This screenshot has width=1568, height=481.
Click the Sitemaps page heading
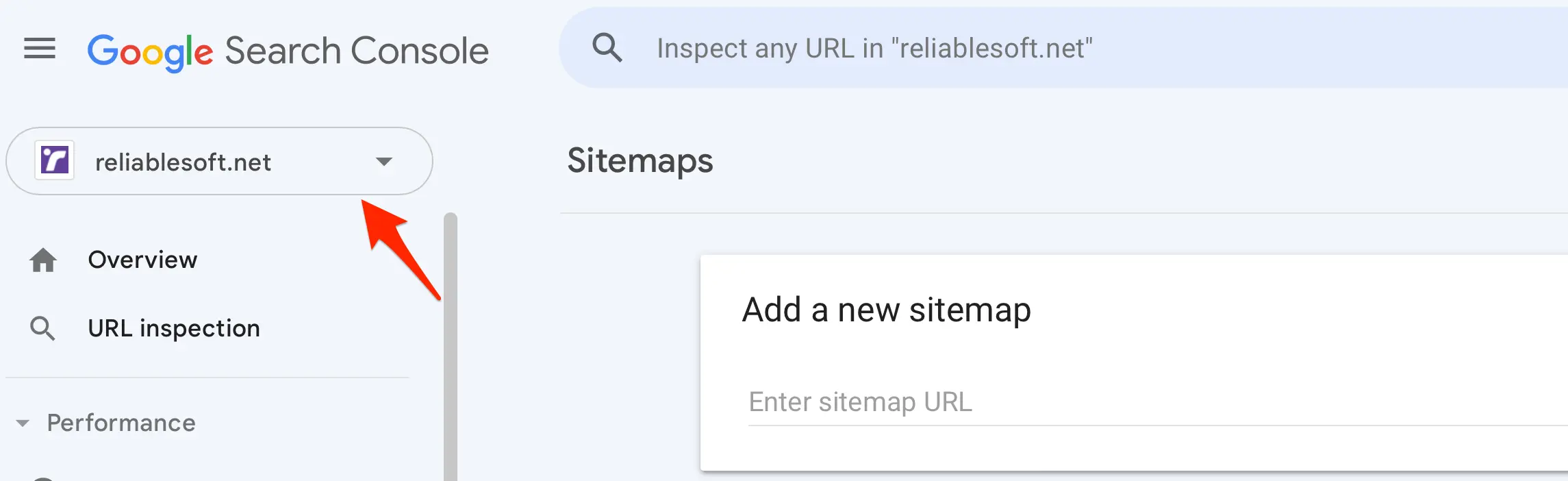(640, 161)
